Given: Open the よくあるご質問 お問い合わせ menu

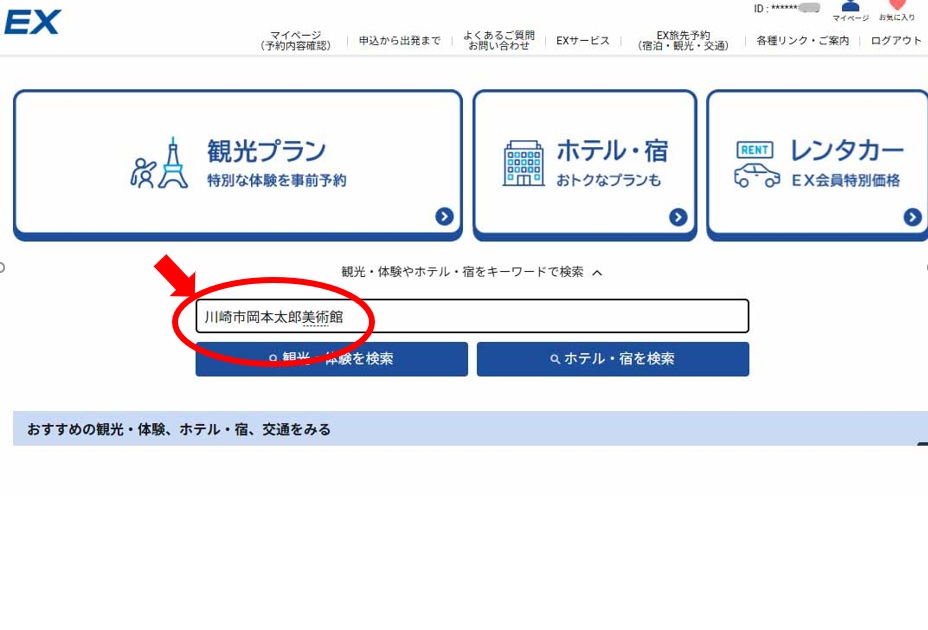Looking at the screenshot, I should [x=498, y=40].
